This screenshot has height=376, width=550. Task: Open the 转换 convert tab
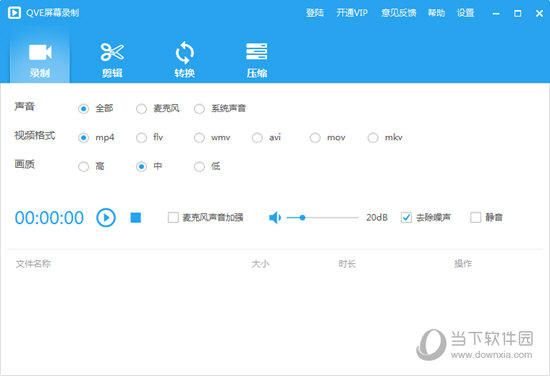coord(185,60)
